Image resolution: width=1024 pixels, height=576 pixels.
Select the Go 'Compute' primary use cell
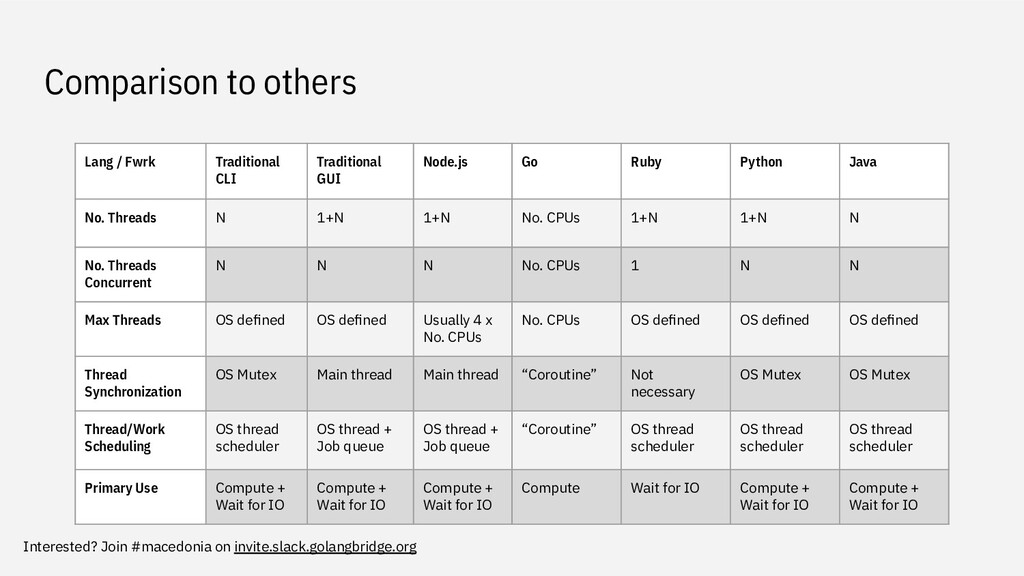566,497
